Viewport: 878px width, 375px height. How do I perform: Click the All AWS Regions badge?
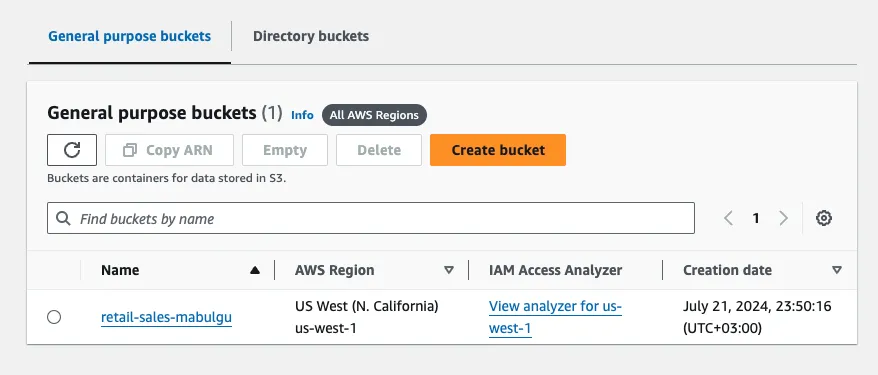point(374,115)
